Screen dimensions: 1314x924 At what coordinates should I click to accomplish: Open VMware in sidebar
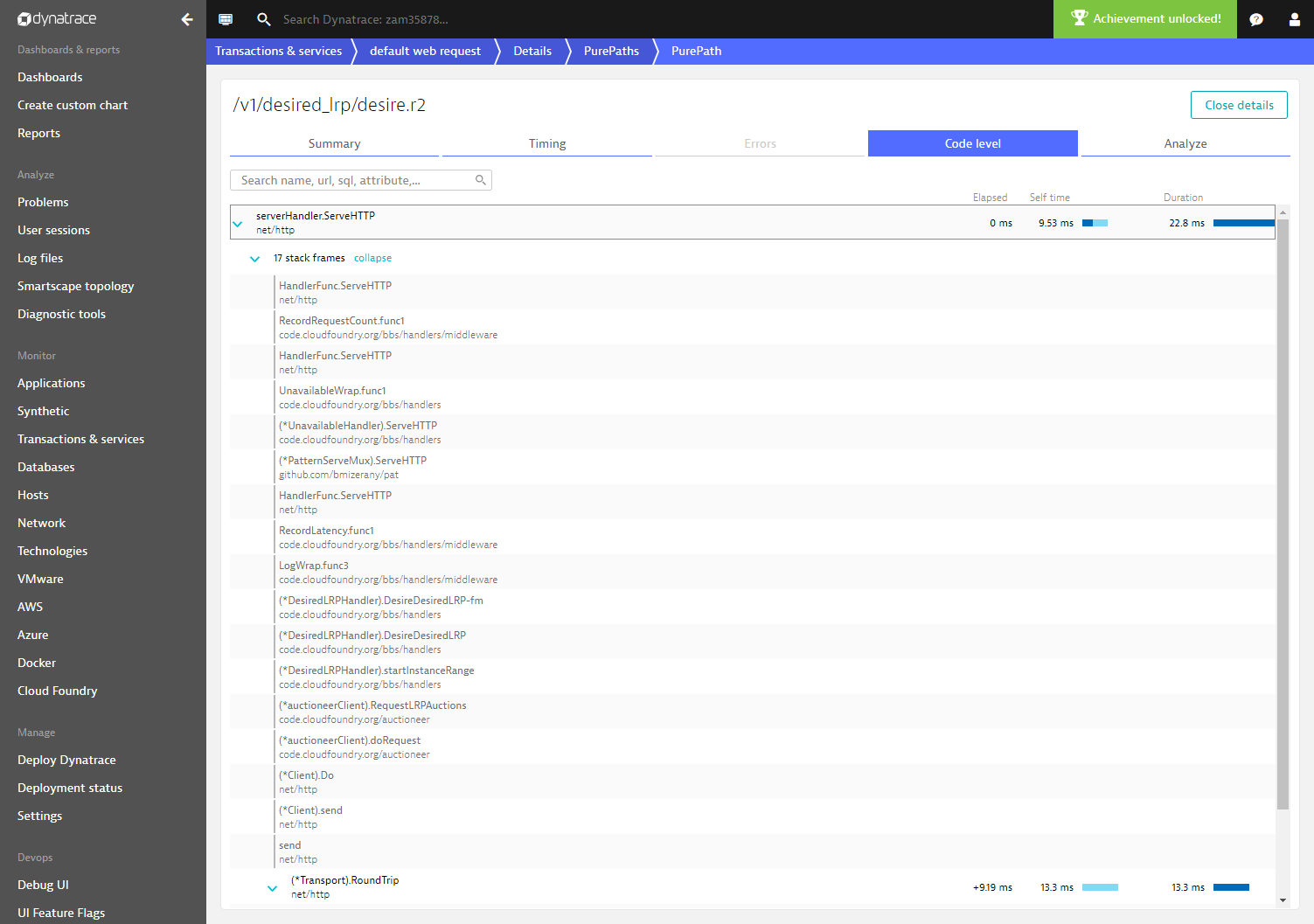tap(40, 579)
